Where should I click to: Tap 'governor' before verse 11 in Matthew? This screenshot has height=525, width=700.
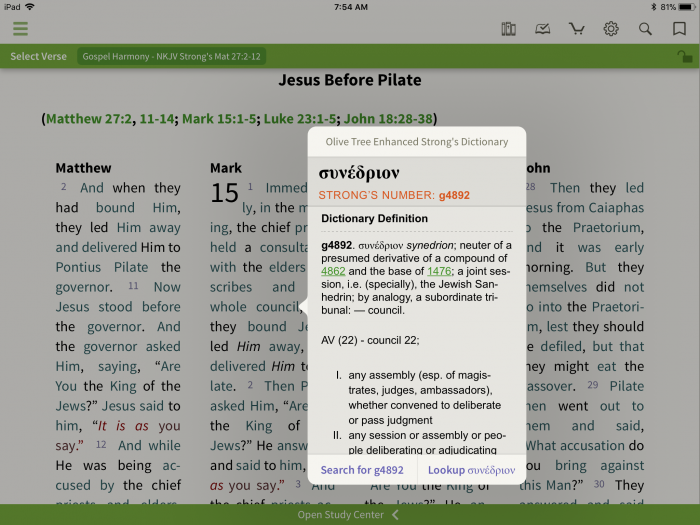point(83,287)
